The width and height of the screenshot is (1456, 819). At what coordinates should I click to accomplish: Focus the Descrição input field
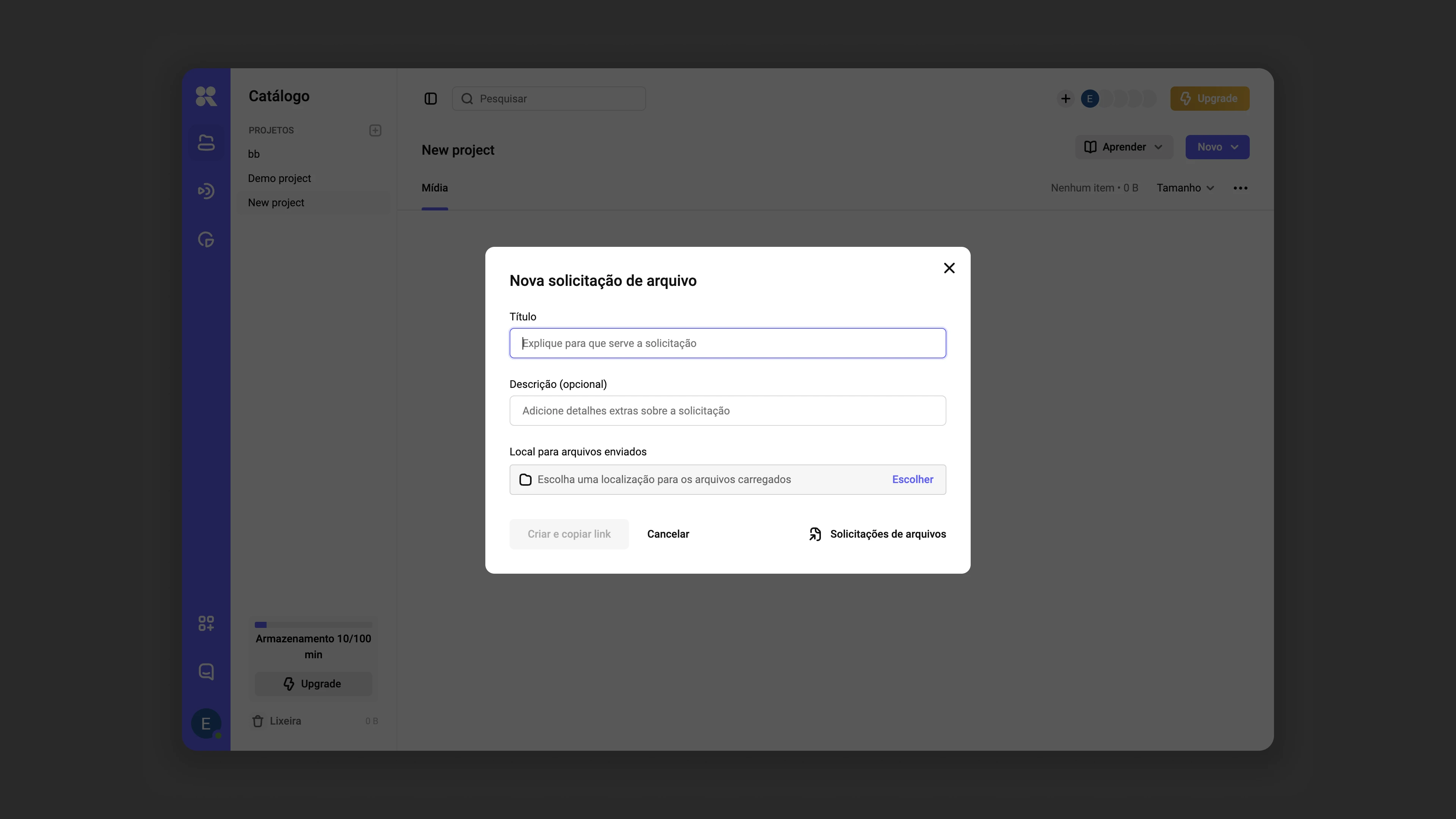tap(728, 411)
